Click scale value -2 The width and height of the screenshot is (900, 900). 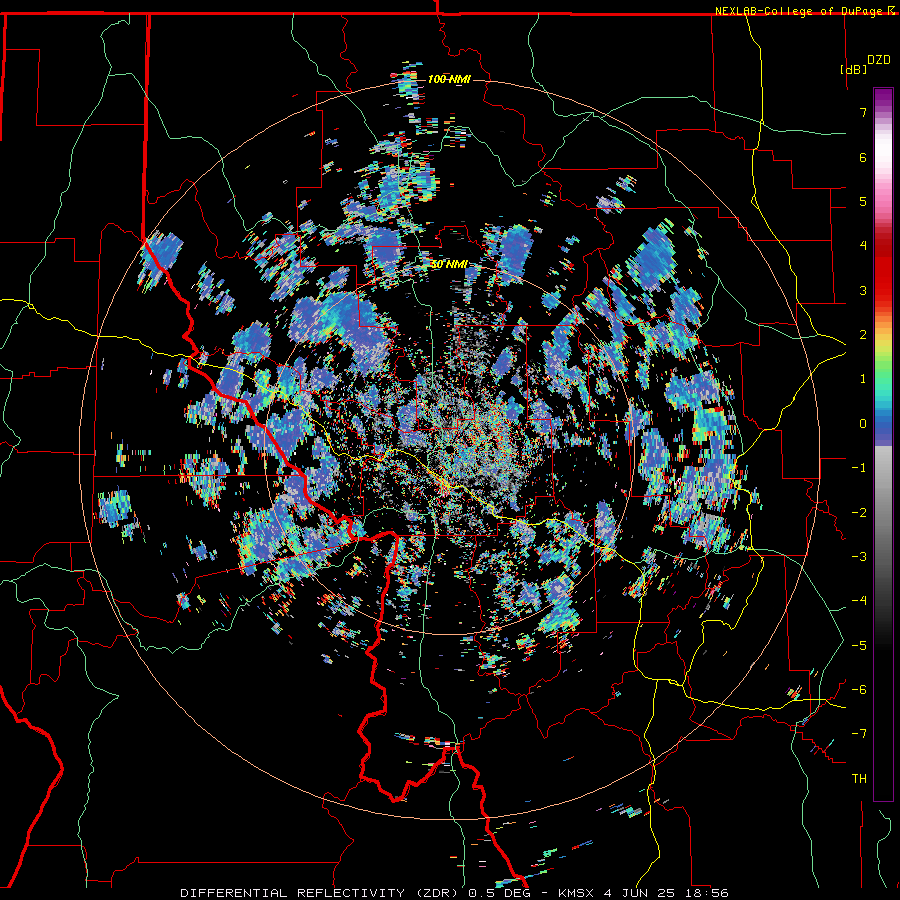(859, 513)
